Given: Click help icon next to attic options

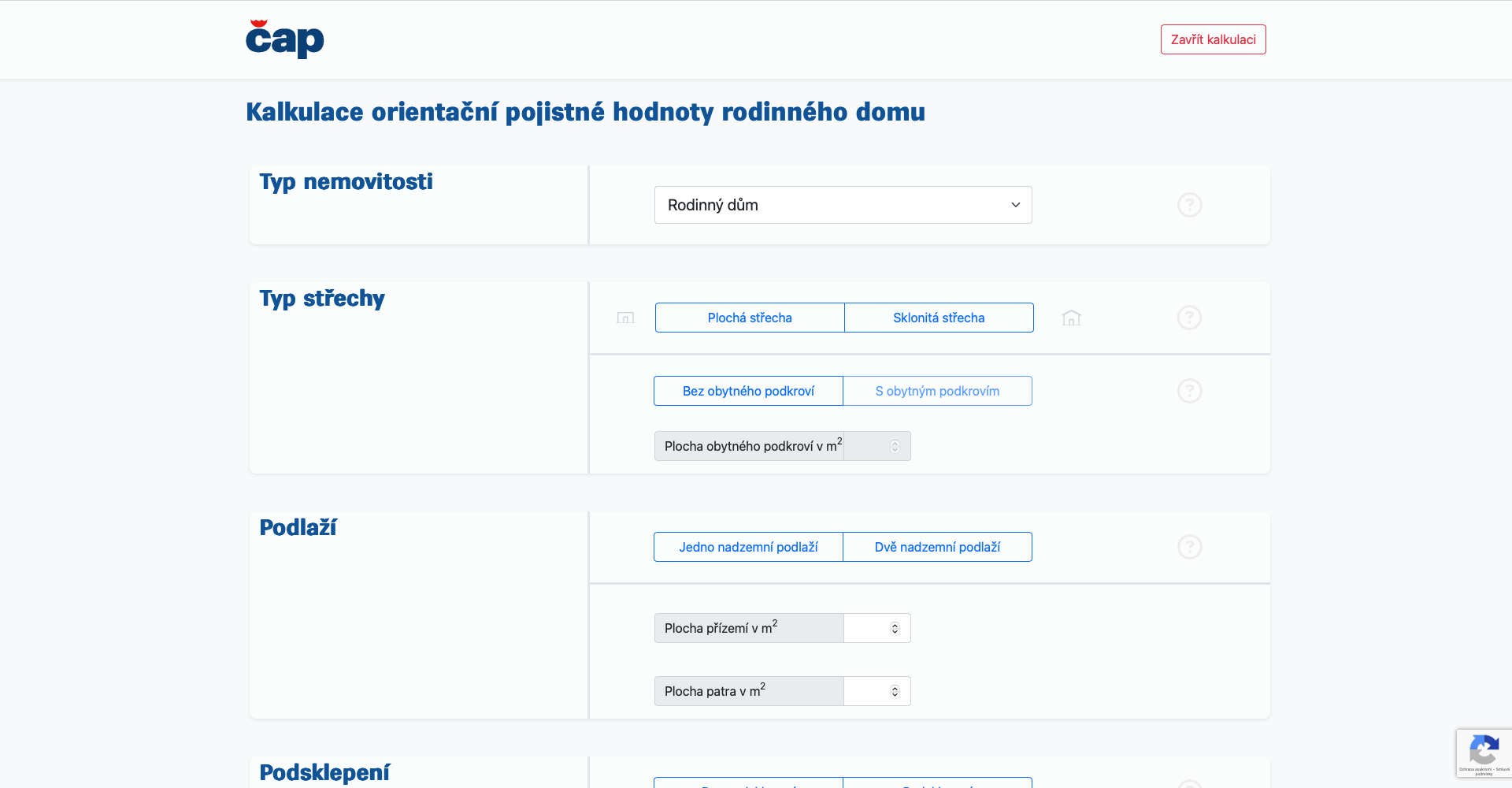Looking at the screenshot, I should tap(1189, 391).
